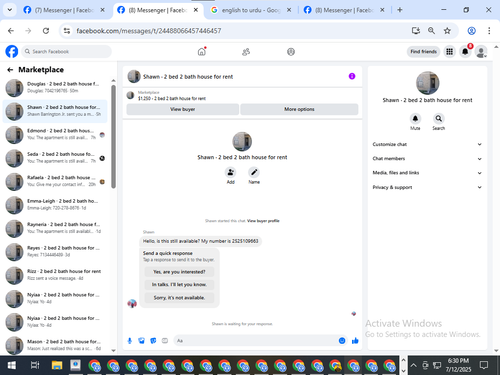Screen dimensions: 500x375
Task: Open the Groups icon in top navigation
Action: coord(291,52)
